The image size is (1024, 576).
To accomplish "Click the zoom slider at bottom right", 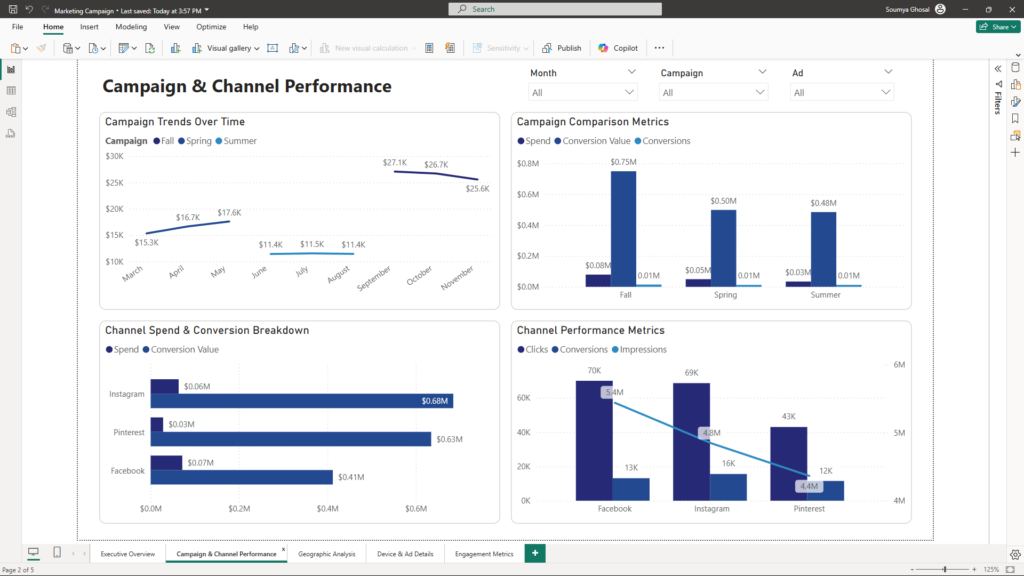I will click(x=944, y=569).
